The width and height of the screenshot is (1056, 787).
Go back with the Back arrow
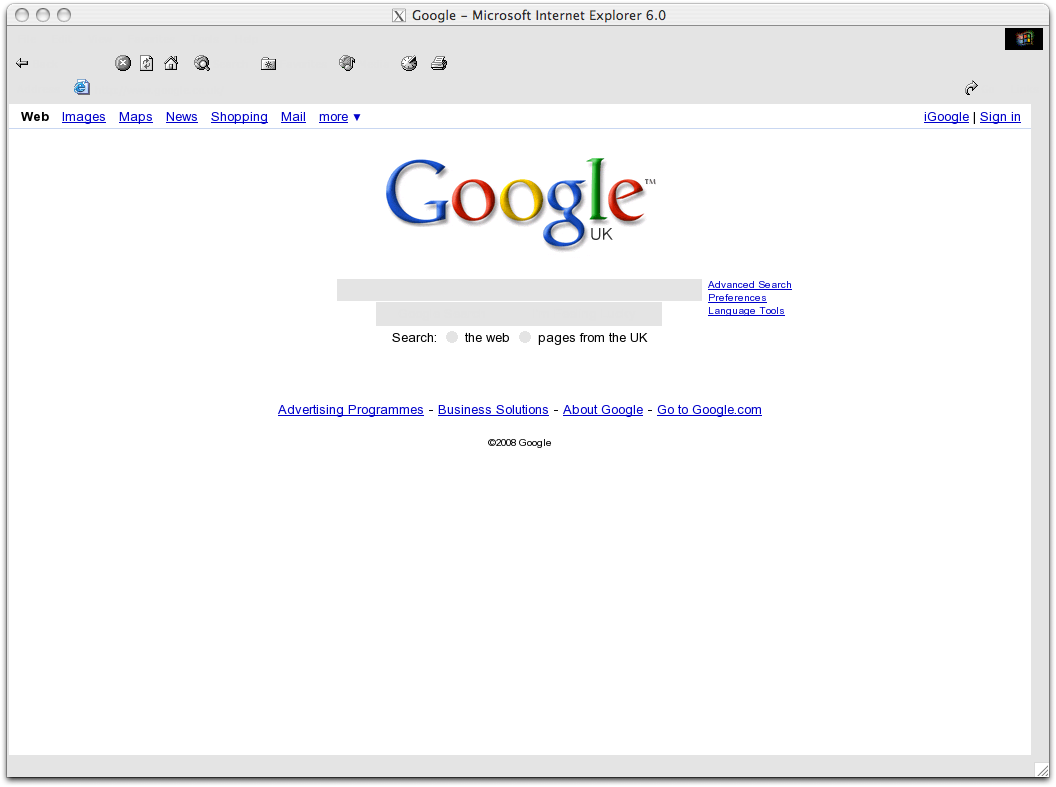22,63
